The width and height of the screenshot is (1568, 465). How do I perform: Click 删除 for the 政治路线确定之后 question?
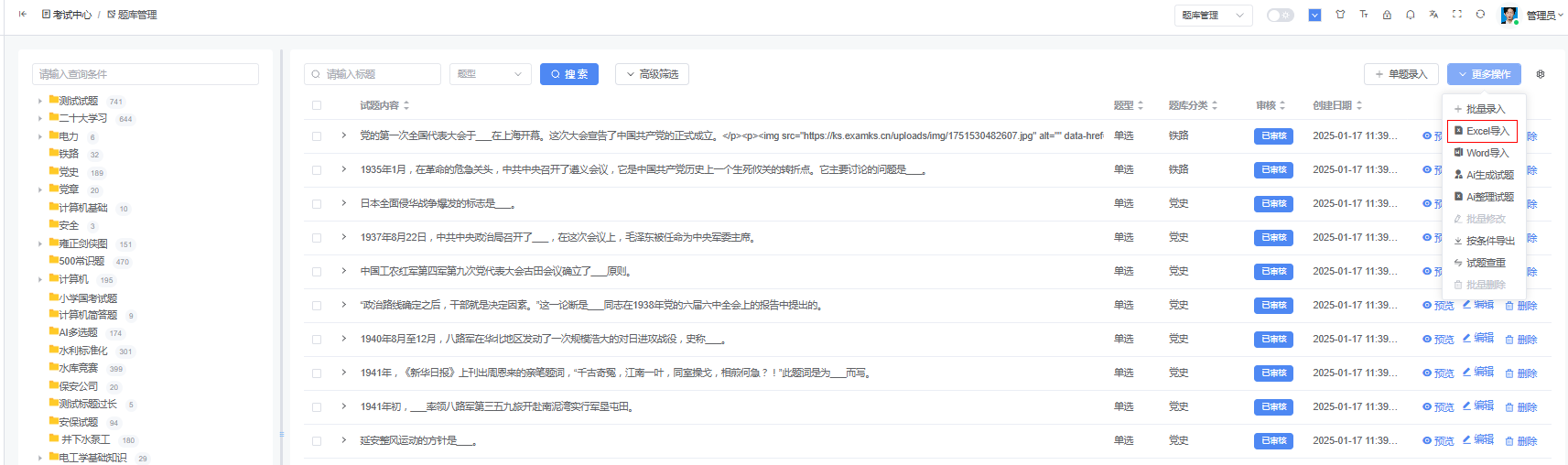tap(1521, 306)
